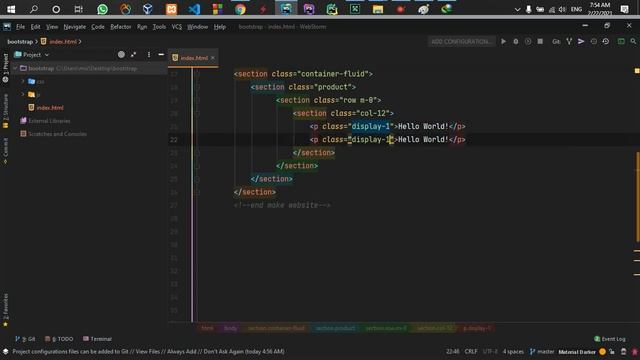Select Scratches and Consoles in project tree
640x360 pixels.
pos(57,134)
